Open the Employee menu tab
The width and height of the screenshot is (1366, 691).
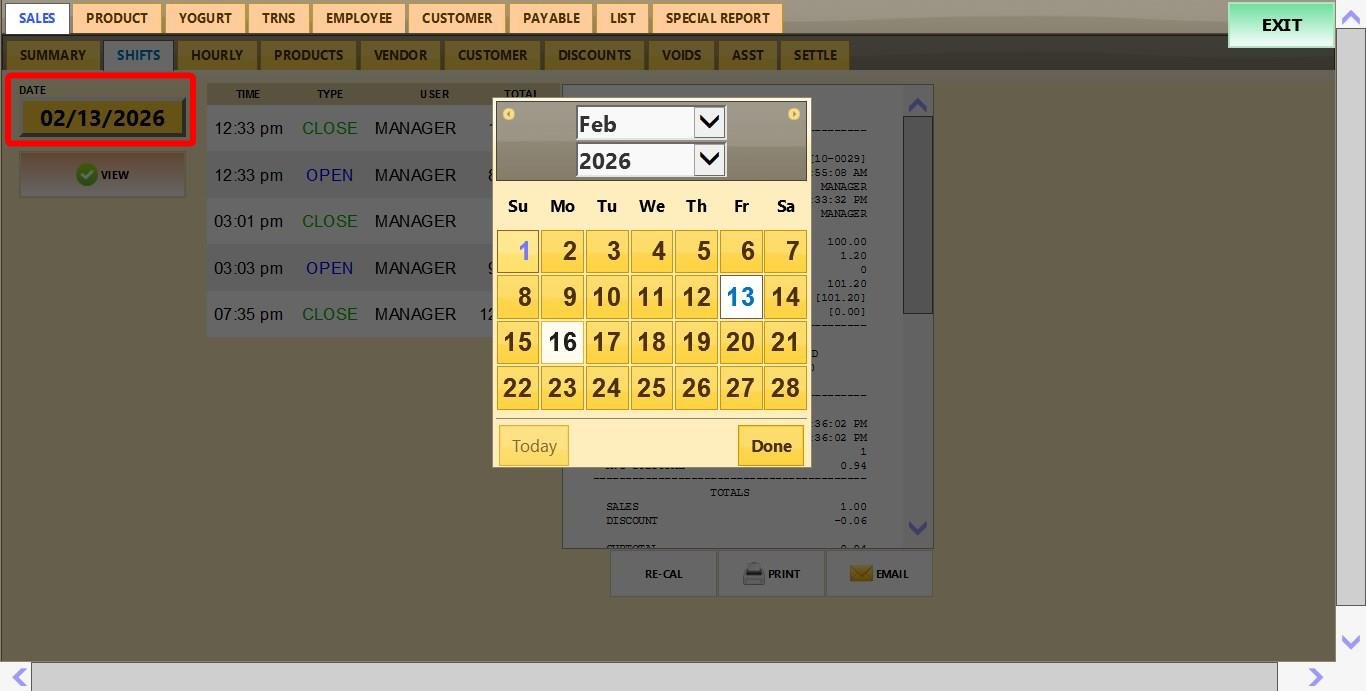(x=358, y=18)
